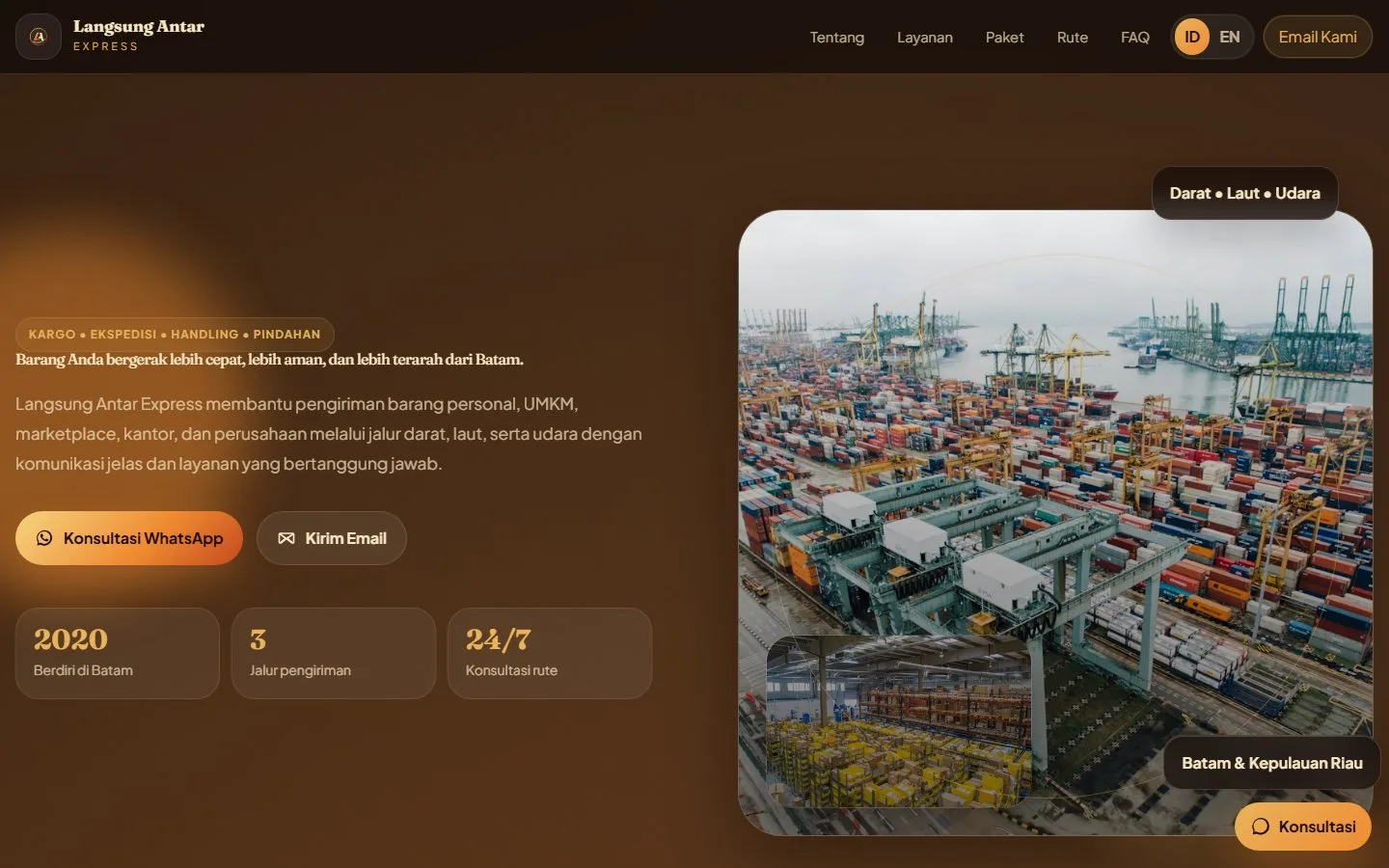Click the envelope icon in Kirim Email
This screenshot has width=1389, height=868.
click(x=286, y=538)
